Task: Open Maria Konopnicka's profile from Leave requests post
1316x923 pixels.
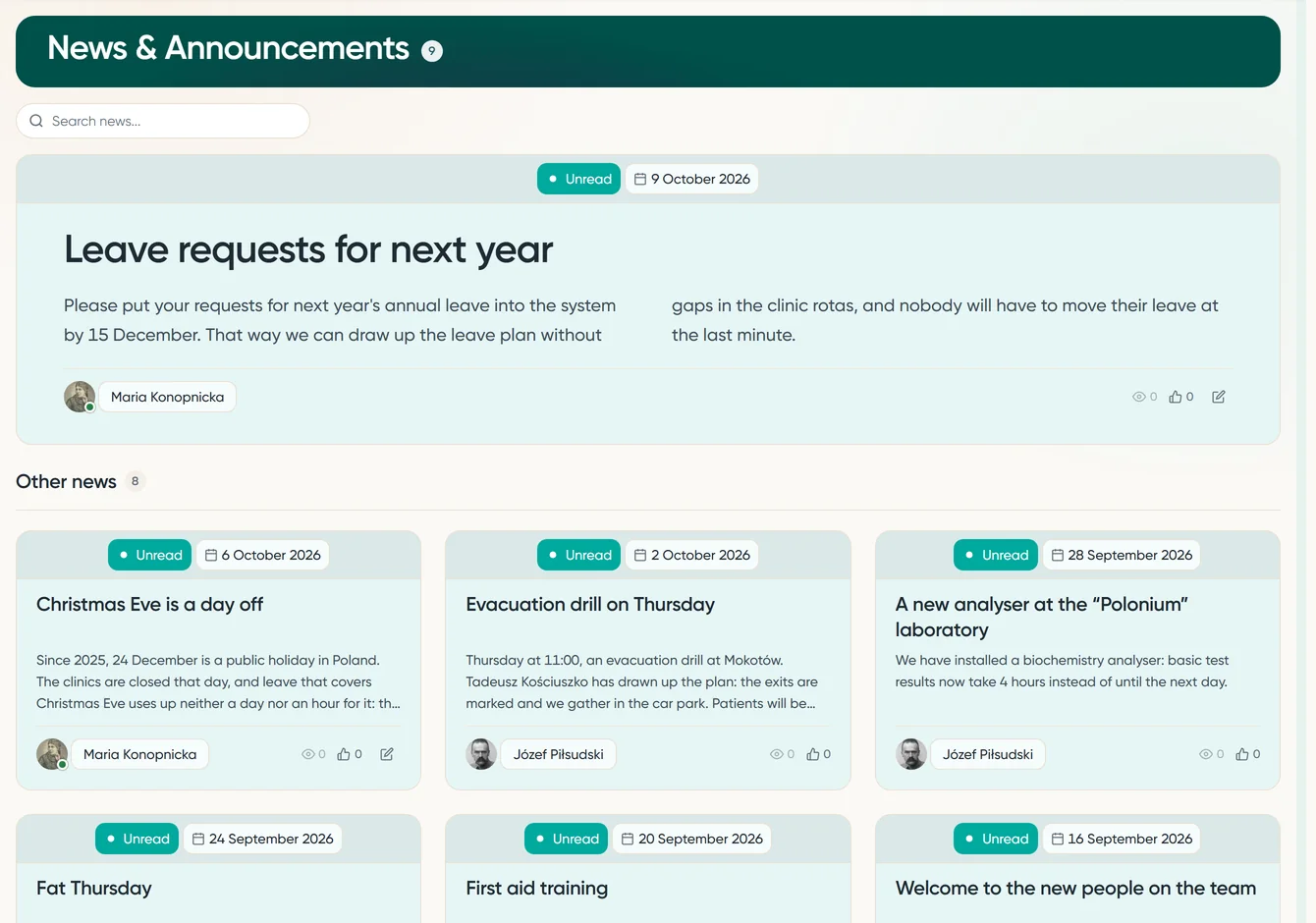Action: click(x=168, y=397)
